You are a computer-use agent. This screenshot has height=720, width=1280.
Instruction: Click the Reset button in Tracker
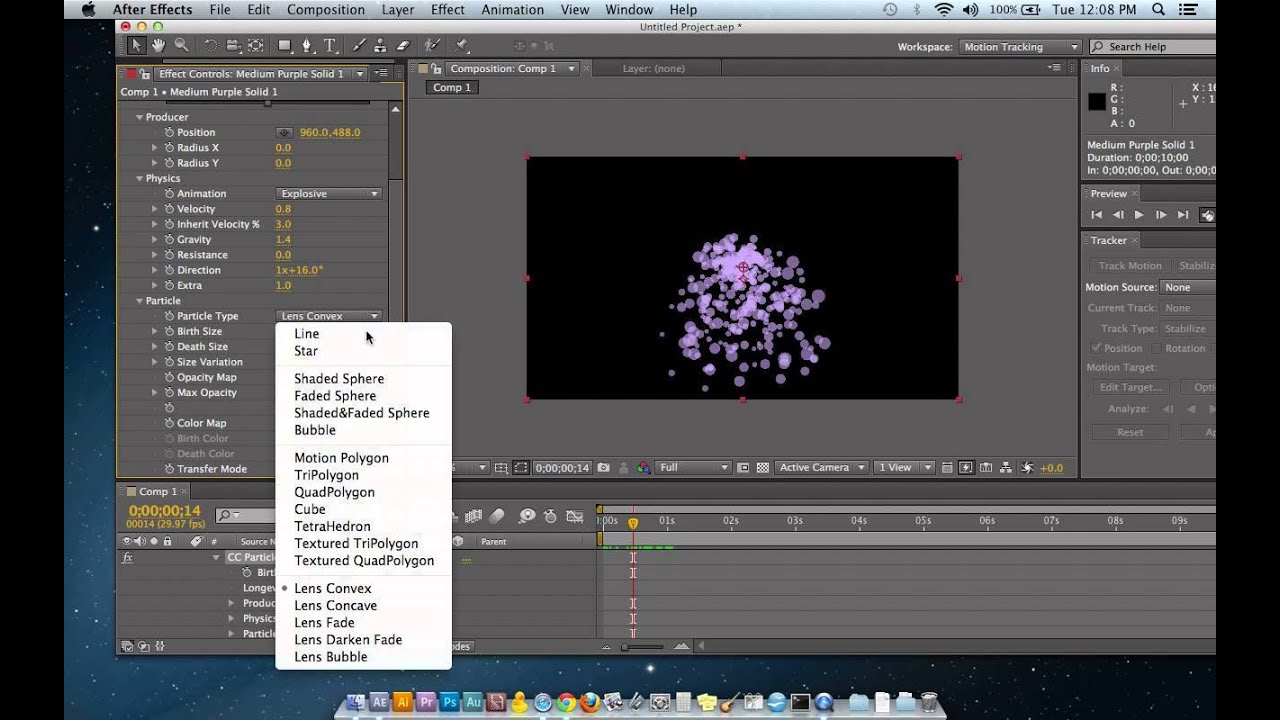(x=1130, y=433)
